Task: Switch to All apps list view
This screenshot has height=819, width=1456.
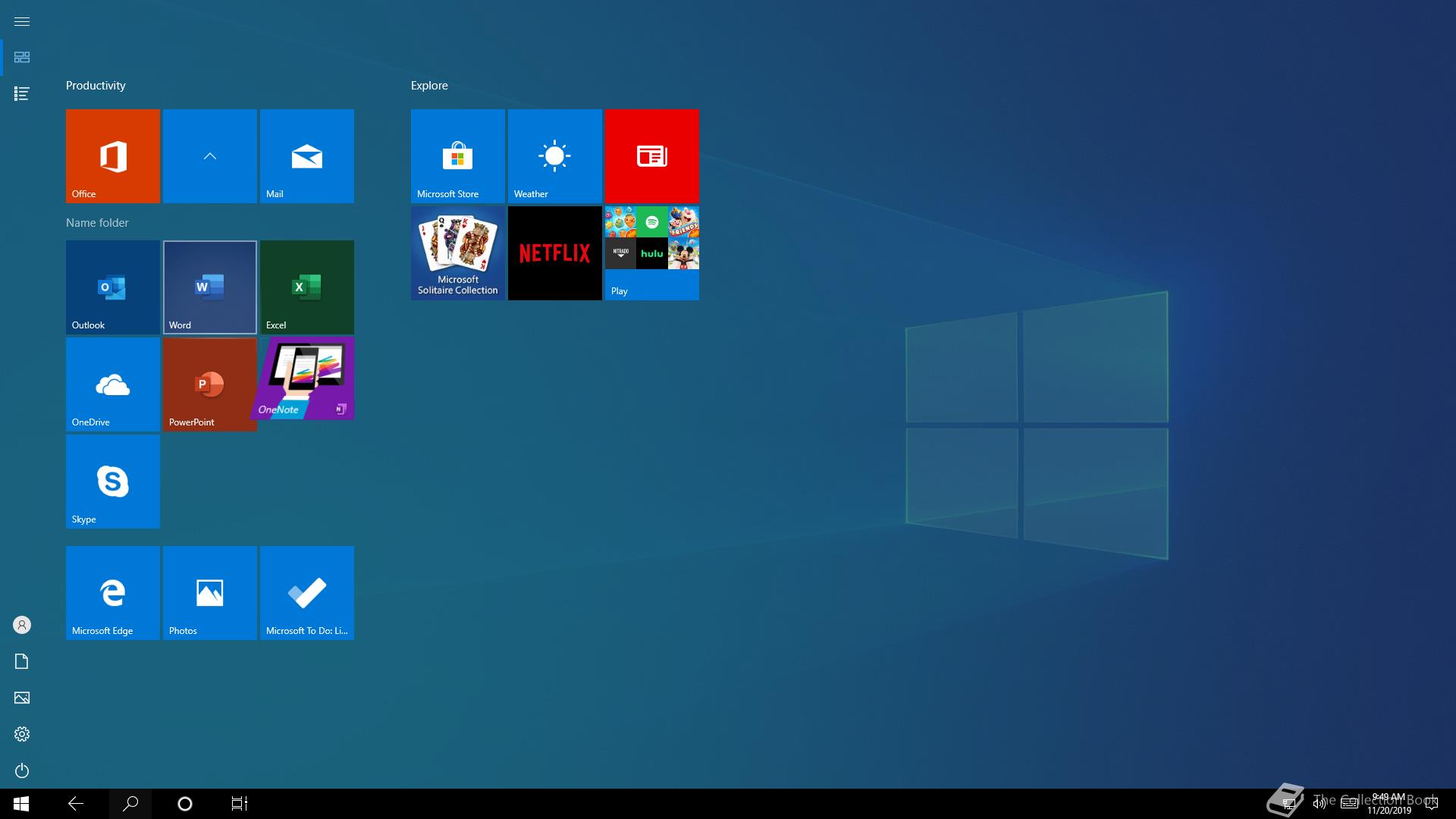Action: pyautogui.click(x=22, y=94)
